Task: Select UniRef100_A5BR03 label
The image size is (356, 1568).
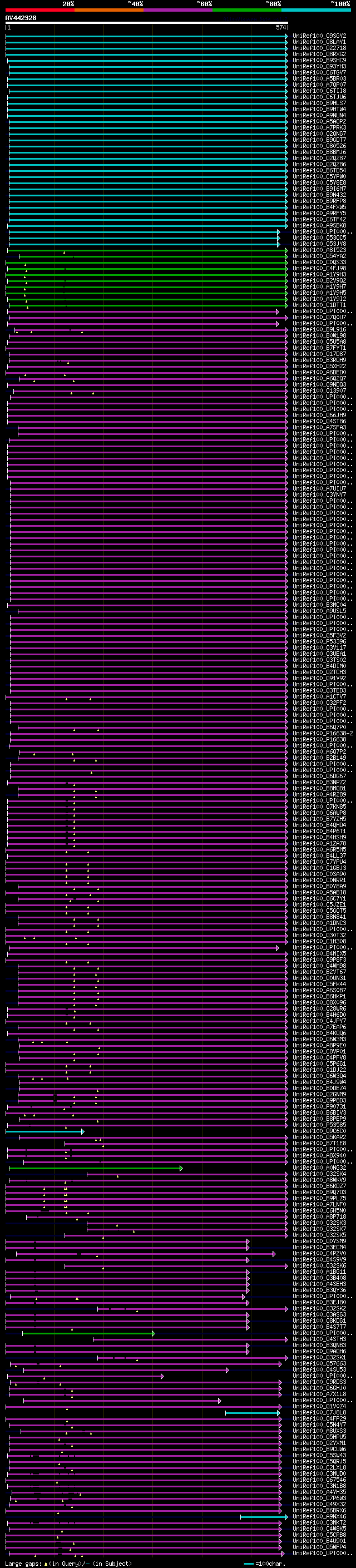Action: point(319,78)
